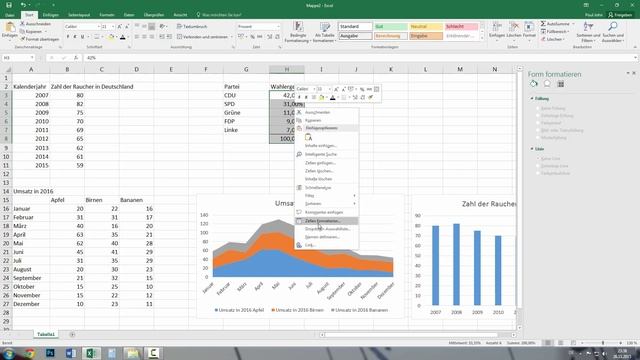Screen dimensions: 640x360
Task: Select first Füllung radio option, Keine Füllung
Action: [538, 108]
